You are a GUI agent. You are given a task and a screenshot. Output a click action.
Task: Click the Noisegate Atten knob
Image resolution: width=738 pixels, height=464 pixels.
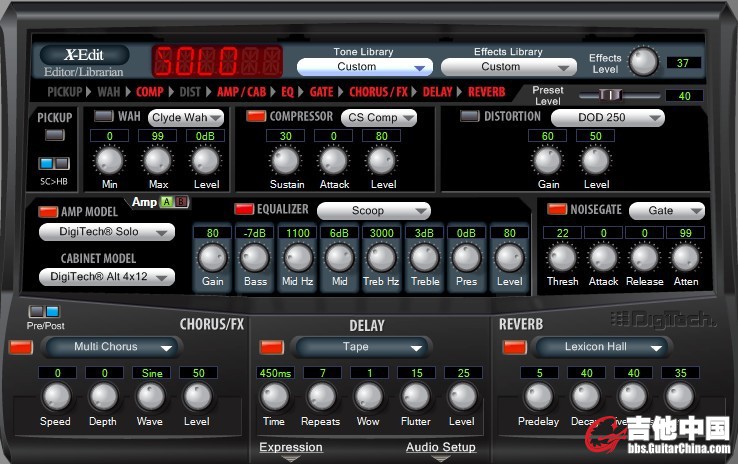685,258
